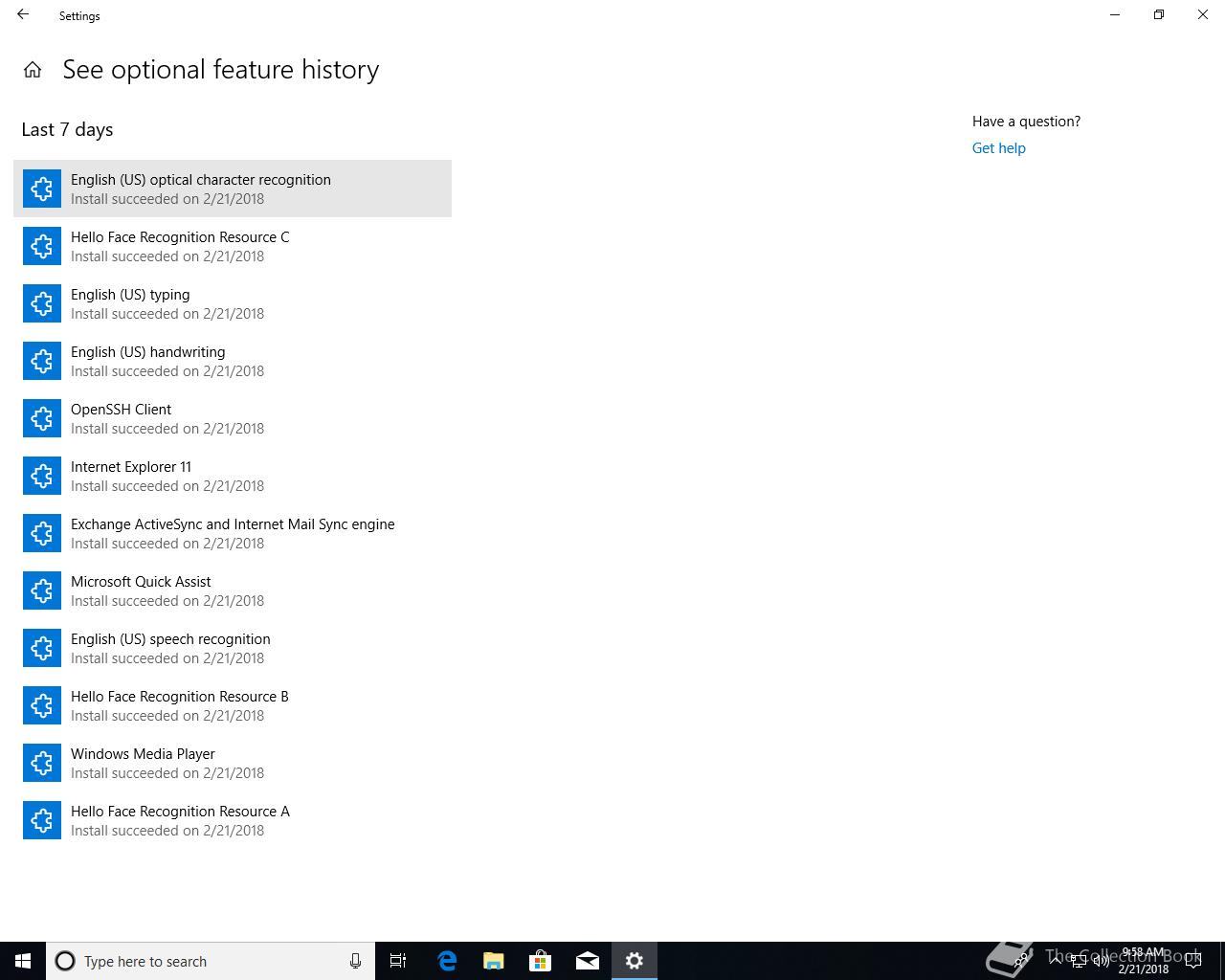Viewport: 1225px width, 980px height.
Task: Select the Microsoft Quick Assist entry
Action: click(233, 590)
